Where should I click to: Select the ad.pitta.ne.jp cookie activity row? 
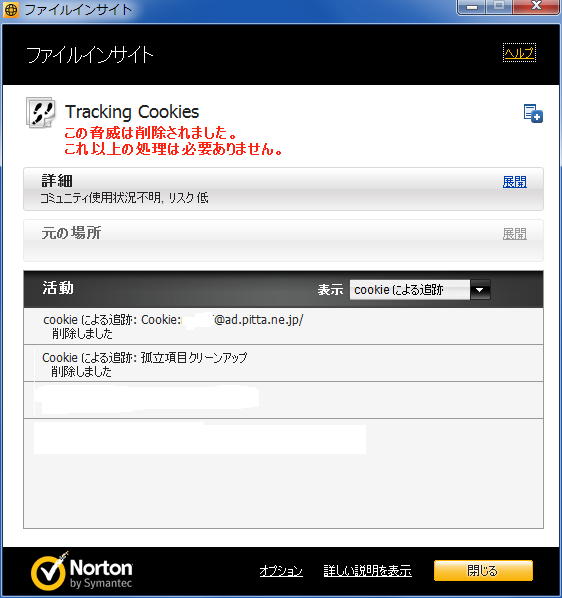coord(283,326)
